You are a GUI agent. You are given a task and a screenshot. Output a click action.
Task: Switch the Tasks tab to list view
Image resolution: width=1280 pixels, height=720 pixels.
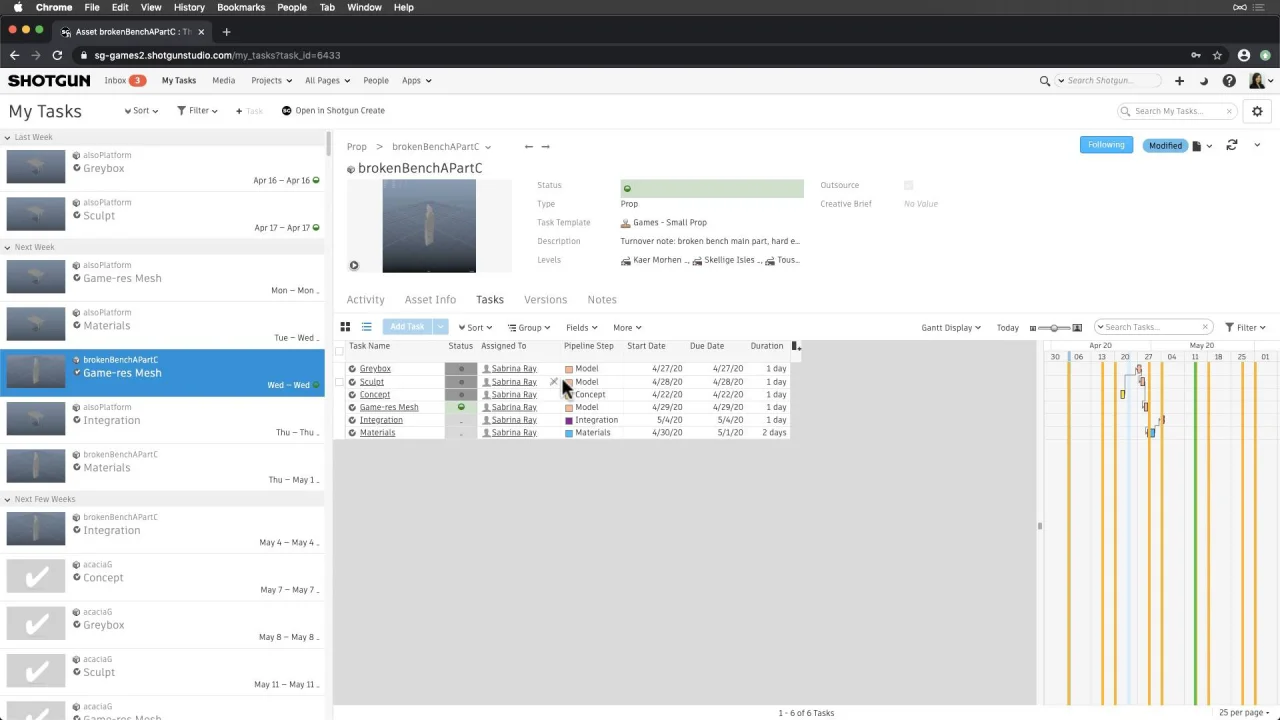(367, 327)
